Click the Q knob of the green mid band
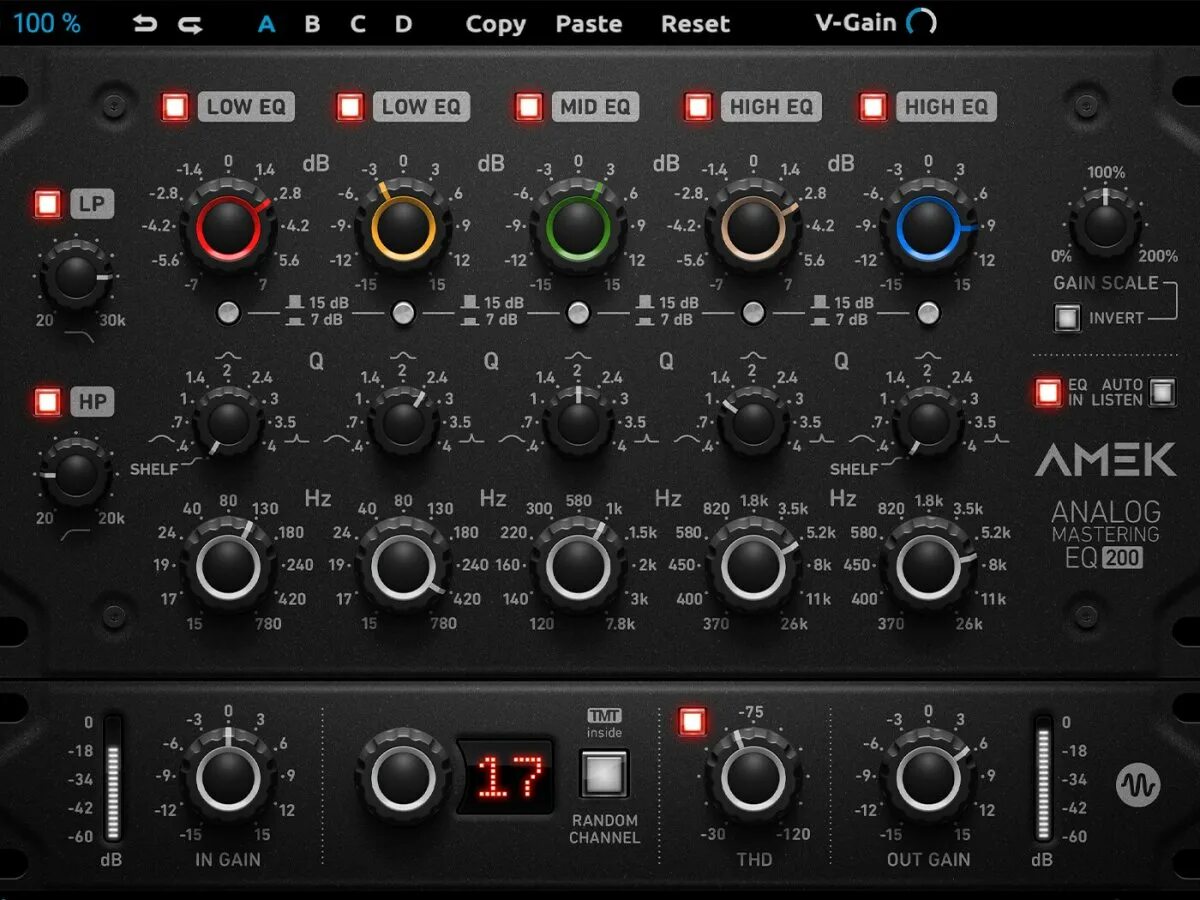The image size is (1200, 900). pos(578,422)
